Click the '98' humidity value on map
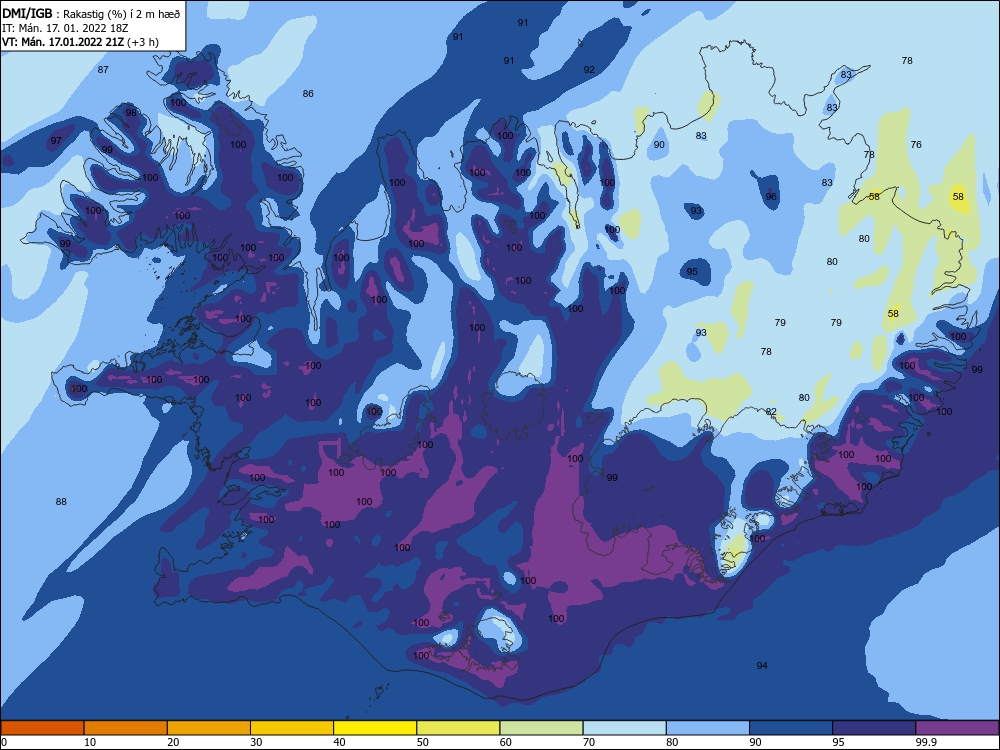This screenshot has width=1000, height=750. point(131,112)
